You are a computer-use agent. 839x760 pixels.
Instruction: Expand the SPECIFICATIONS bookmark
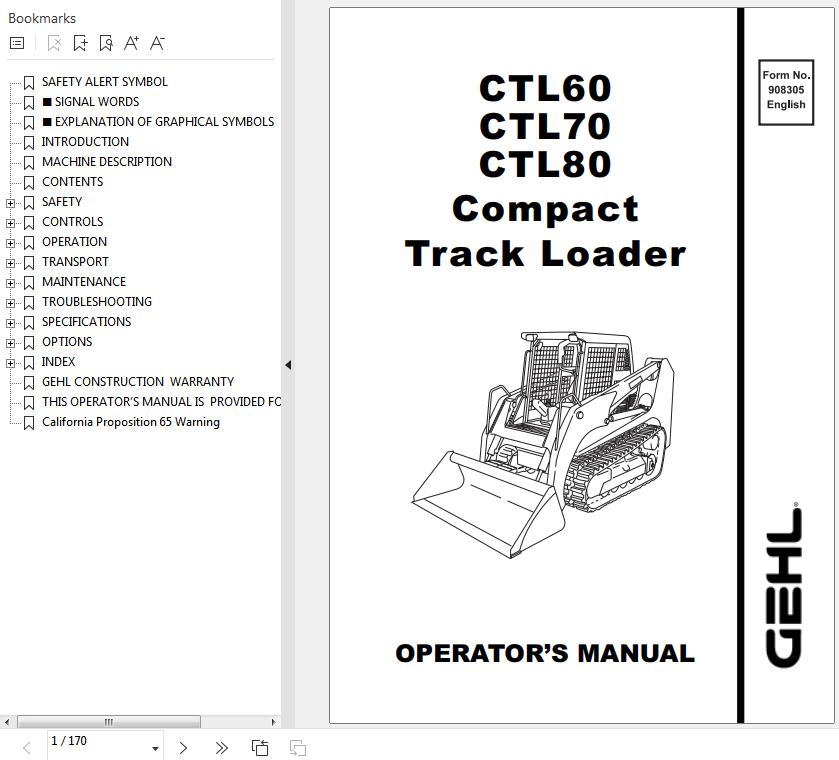coord(10,323)
